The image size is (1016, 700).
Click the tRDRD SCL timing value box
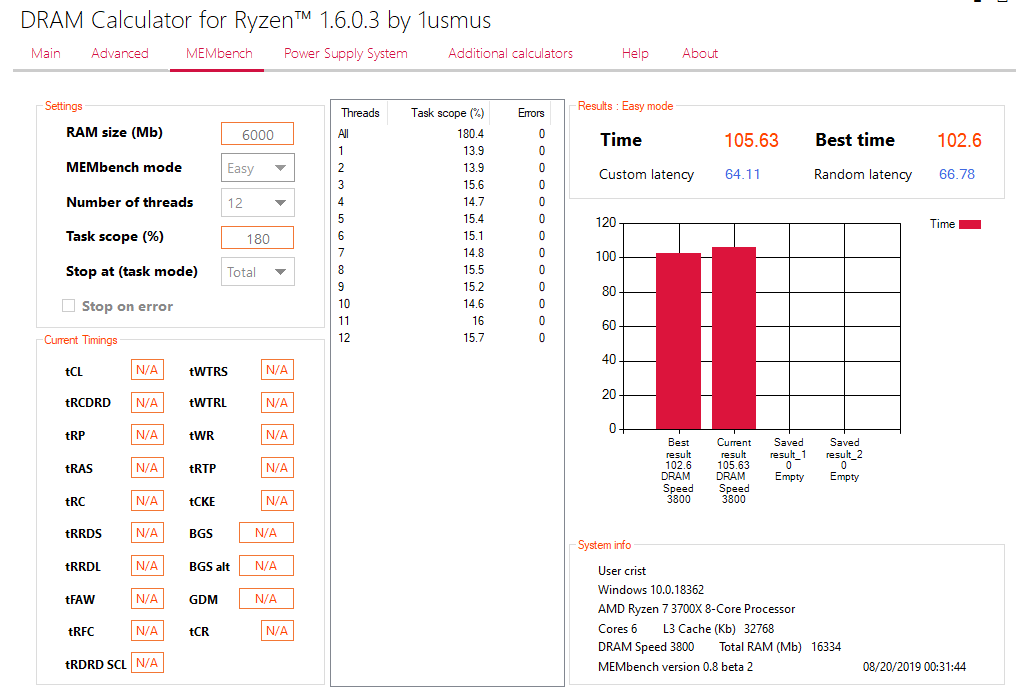pos(147,662)
